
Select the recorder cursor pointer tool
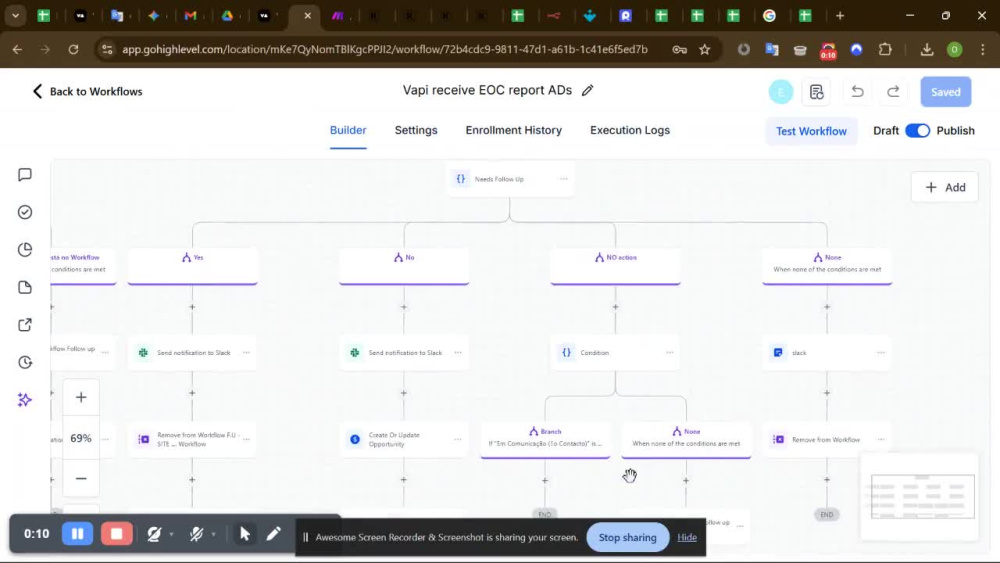pyautogui.click(x=244, y=534)
